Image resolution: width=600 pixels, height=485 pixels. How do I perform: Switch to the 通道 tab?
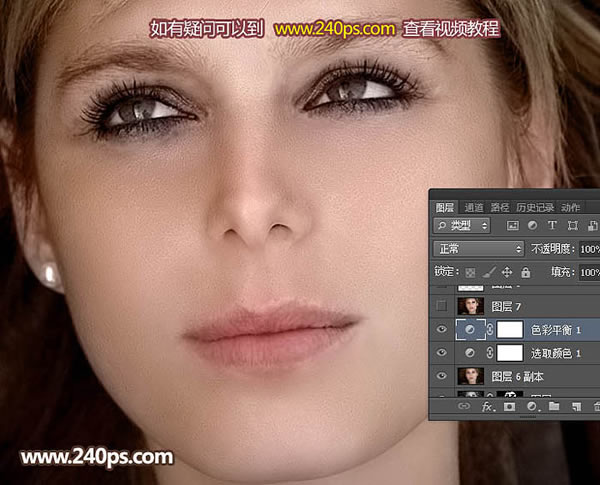click(x=474, y=207)
